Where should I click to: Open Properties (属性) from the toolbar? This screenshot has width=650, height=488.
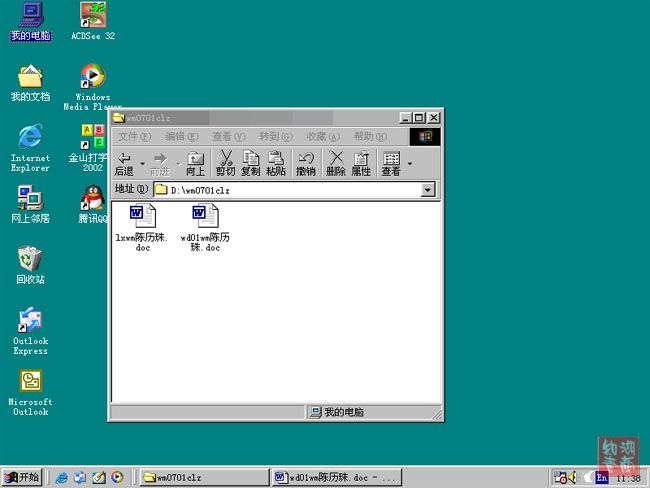pyautogui.click(x=361, y=163)
